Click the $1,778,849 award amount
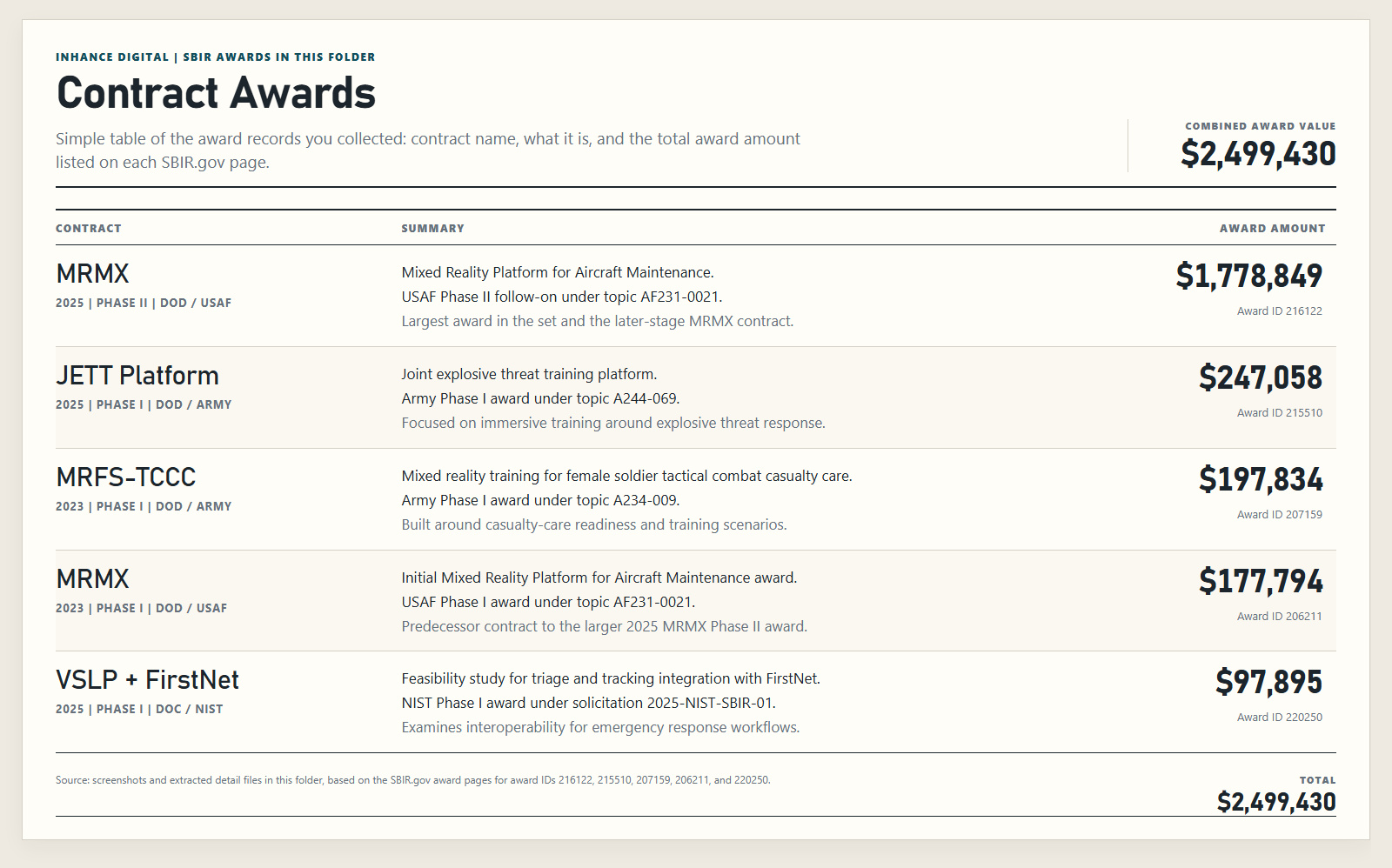The width and height of the screenshot is (1392, 868). (x=1249, y=276)
